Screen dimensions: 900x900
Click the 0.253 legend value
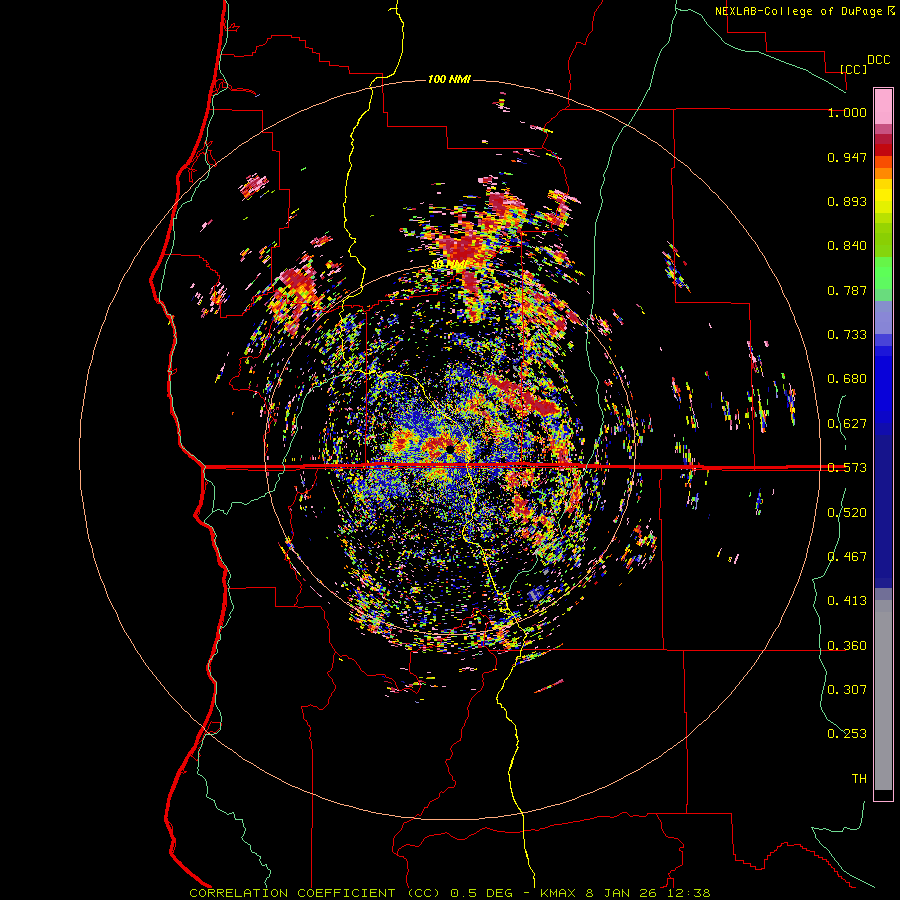click(847, 734)
